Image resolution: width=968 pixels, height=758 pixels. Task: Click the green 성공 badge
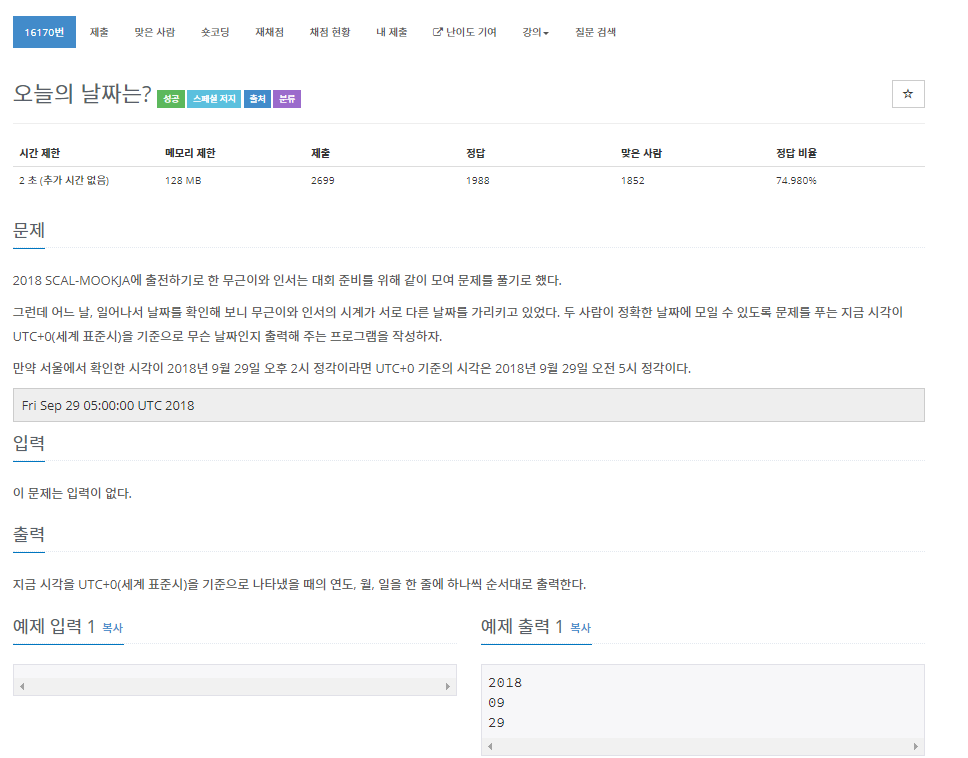[x=171, y=99]
